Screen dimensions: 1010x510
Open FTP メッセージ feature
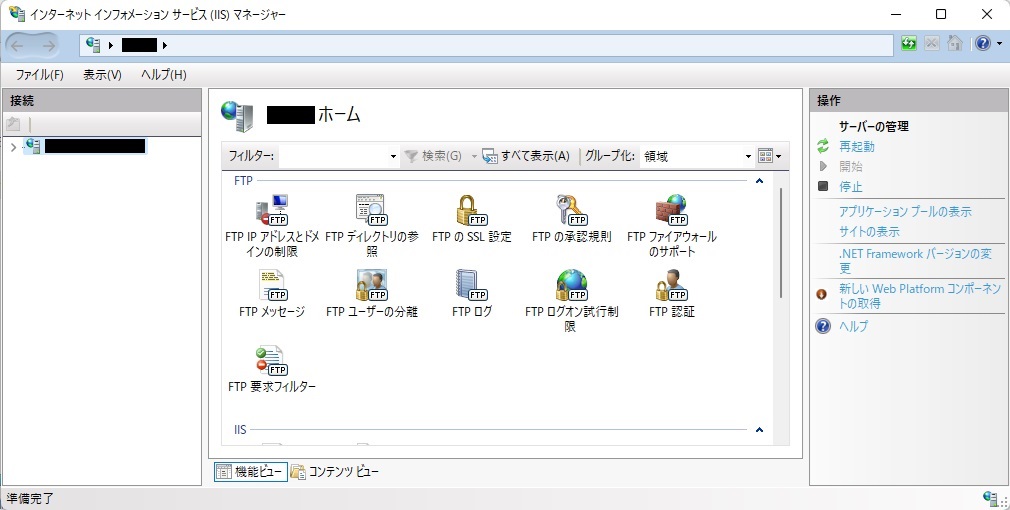click(271, 294)
